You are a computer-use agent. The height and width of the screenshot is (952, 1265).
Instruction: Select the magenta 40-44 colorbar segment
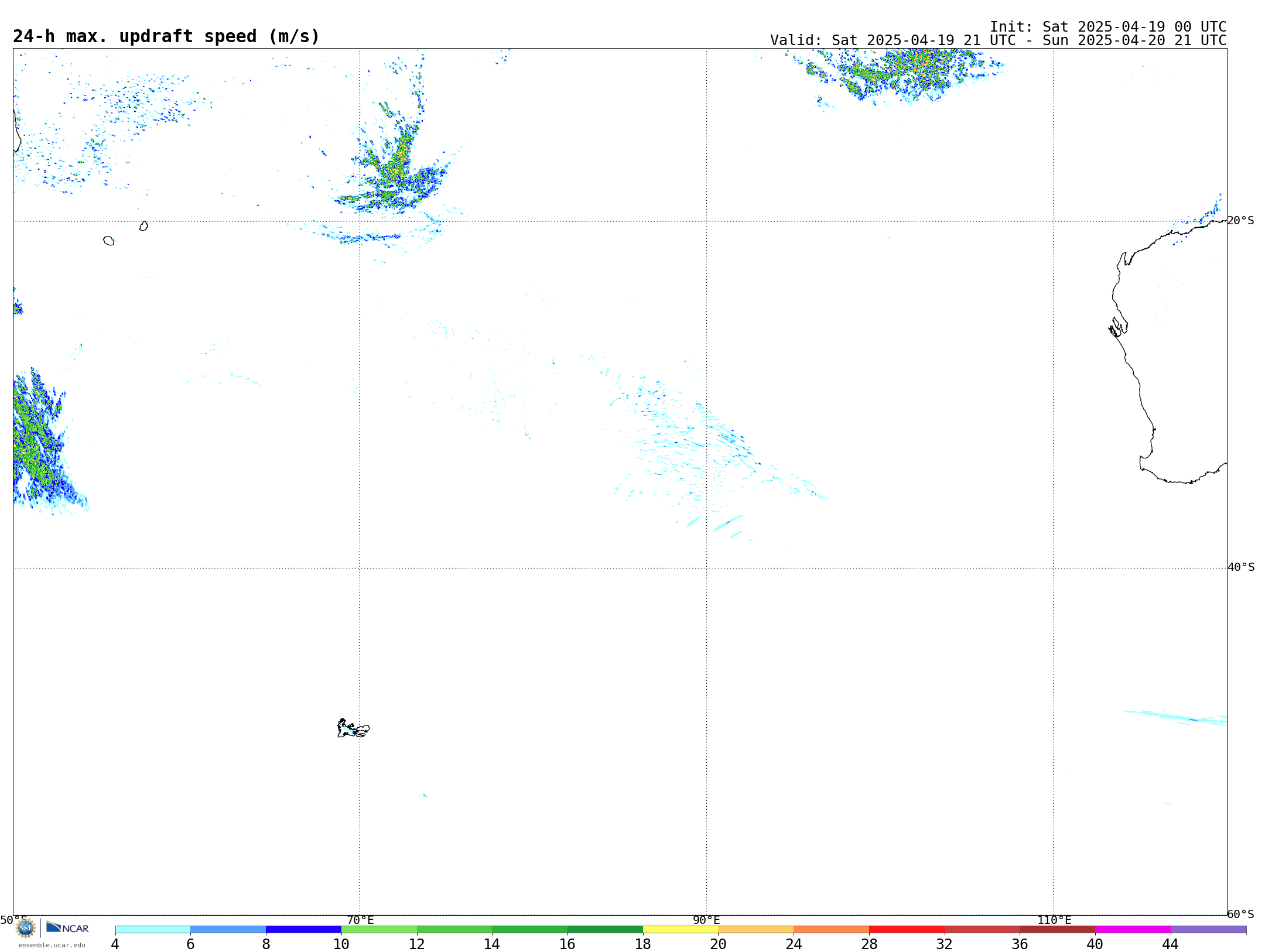coord(1133,929)
